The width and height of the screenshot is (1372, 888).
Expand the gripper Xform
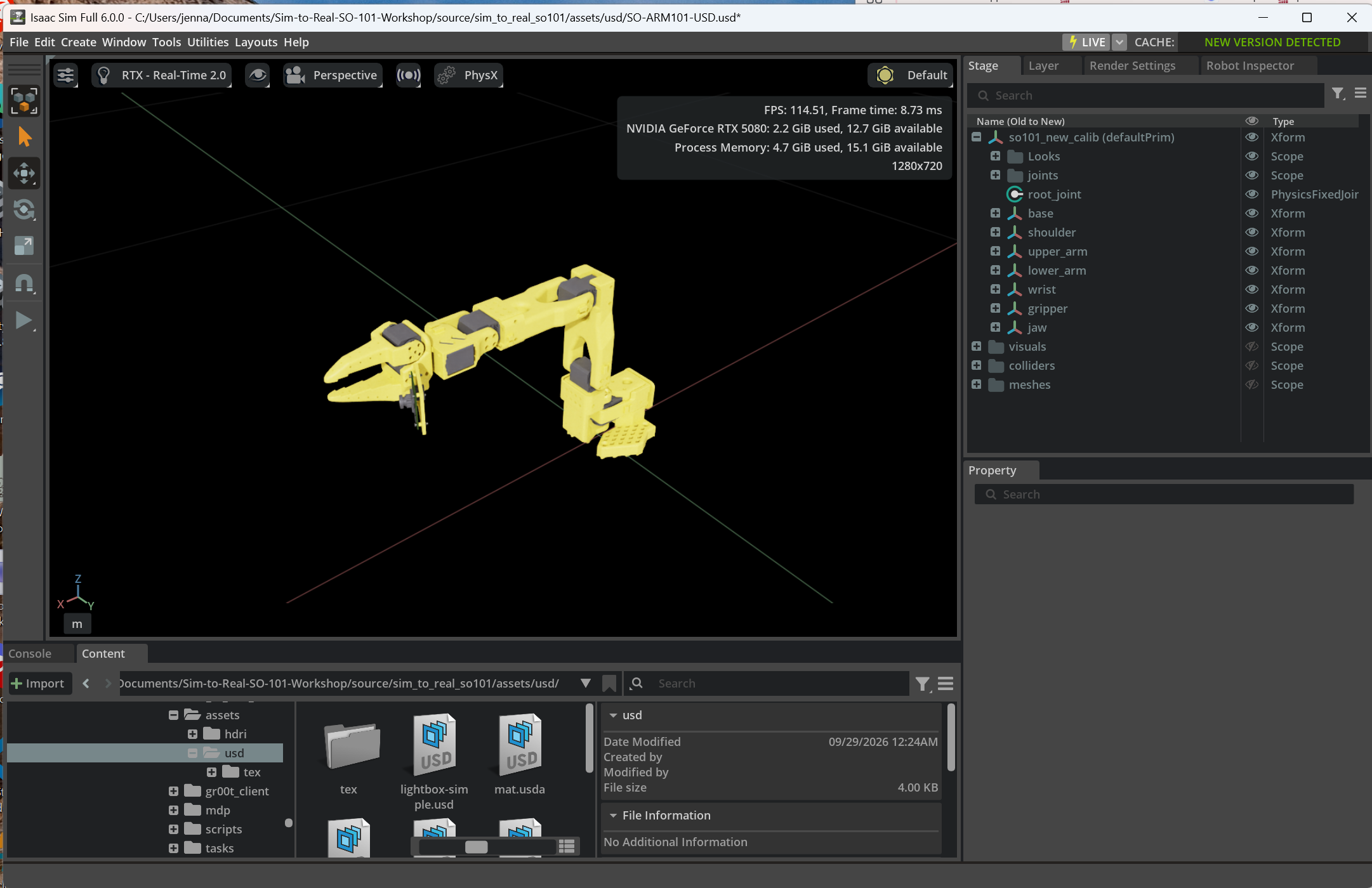point(996,309)
